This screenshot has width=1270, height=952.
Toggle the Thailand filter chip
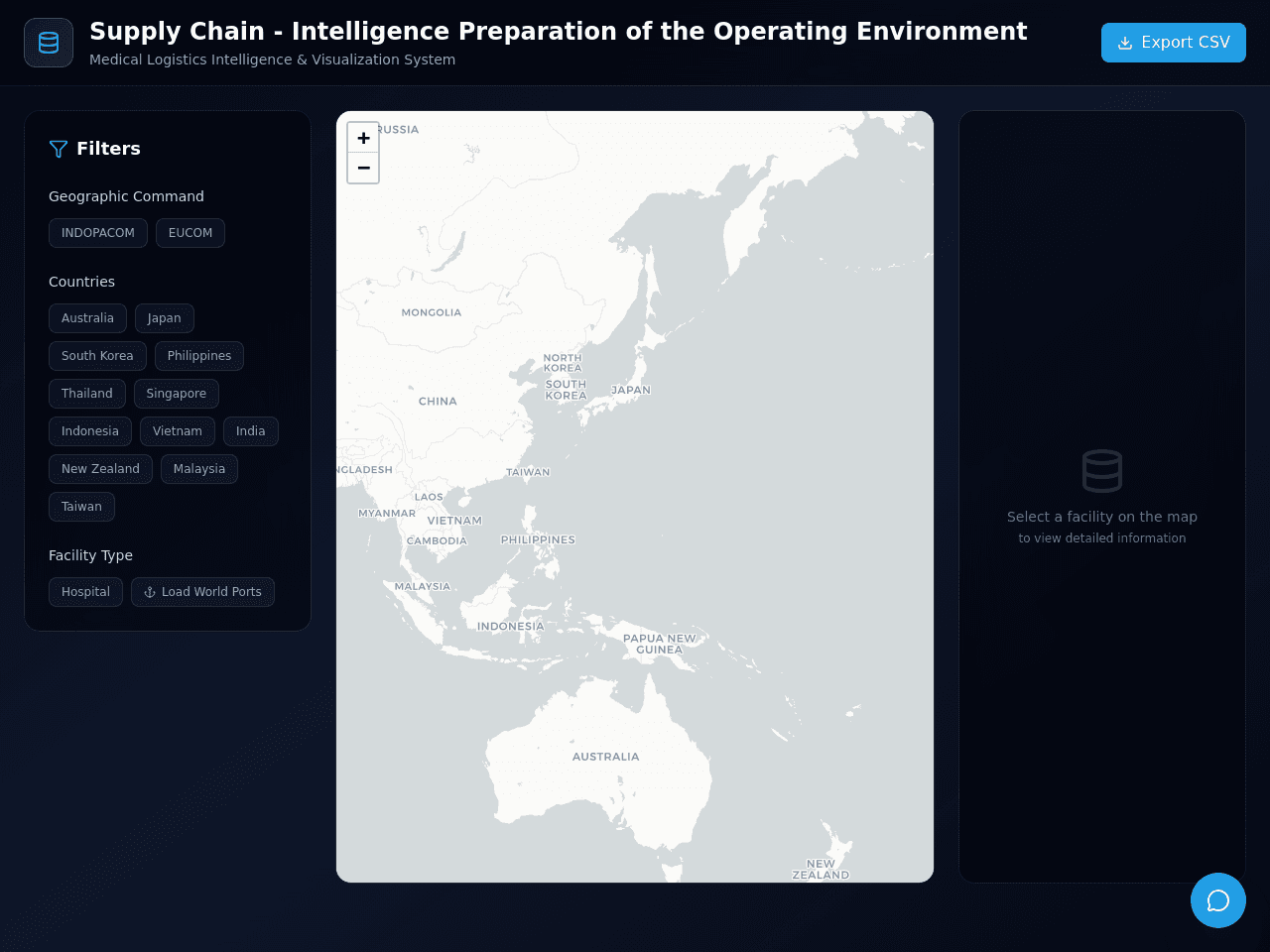pos(87,394)
